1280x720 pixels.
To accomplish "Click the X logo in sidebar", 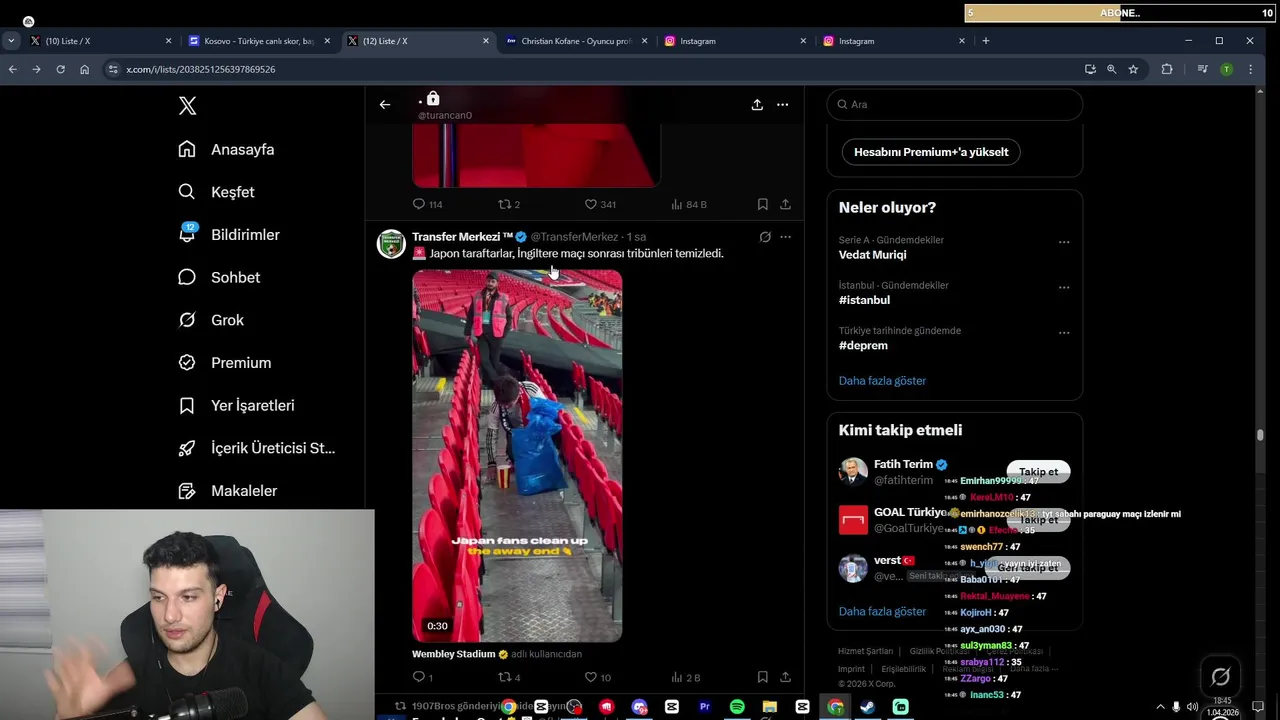I will pyautogui.click(x=187, y=106).
